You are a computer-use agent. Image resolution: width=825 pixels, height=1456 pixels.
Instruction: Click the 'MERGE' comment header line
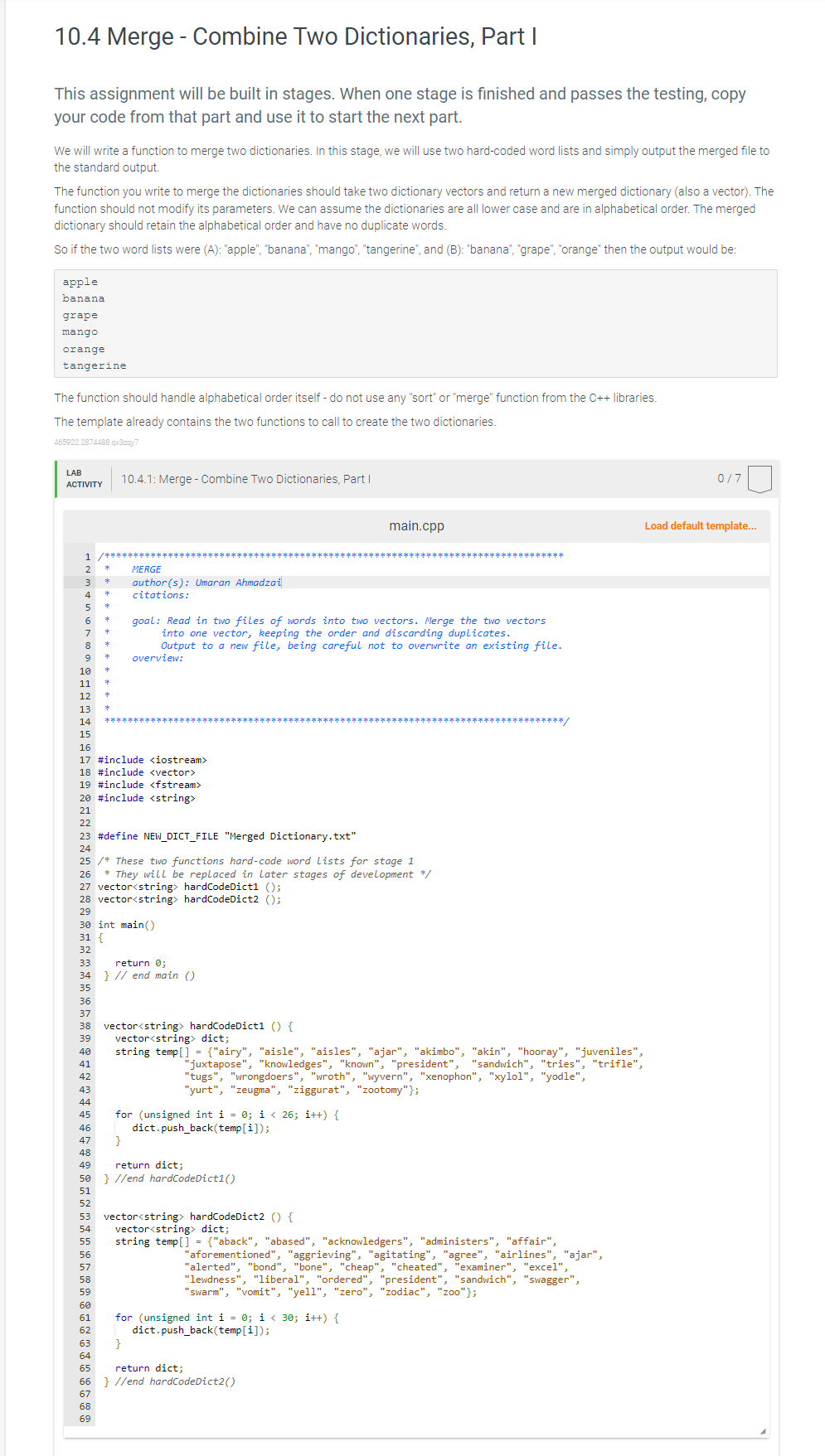pyautogui.click(x=147, y=569)
